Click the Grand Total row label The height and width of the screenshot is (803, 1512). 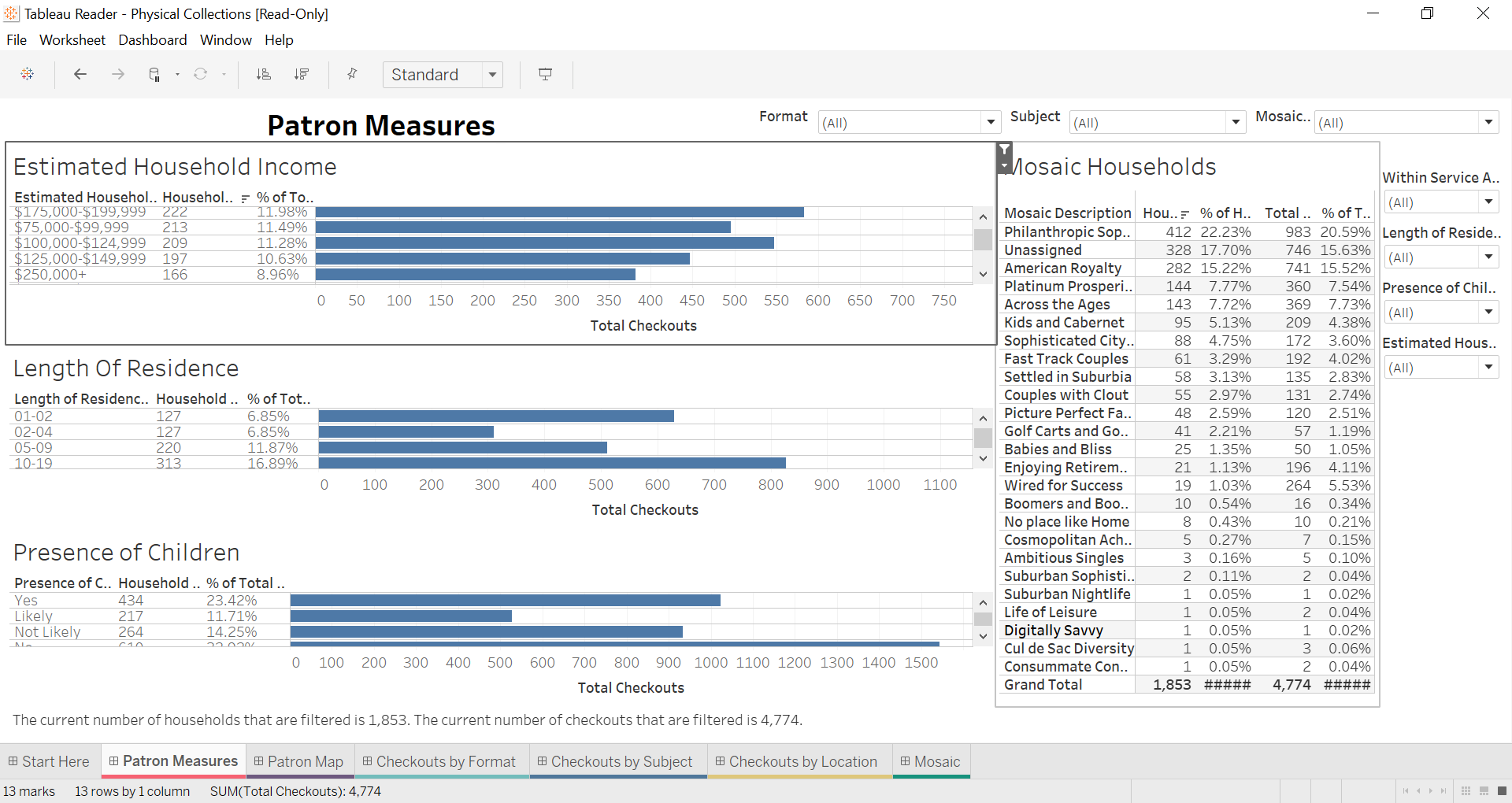click(x=1043, y=684)
